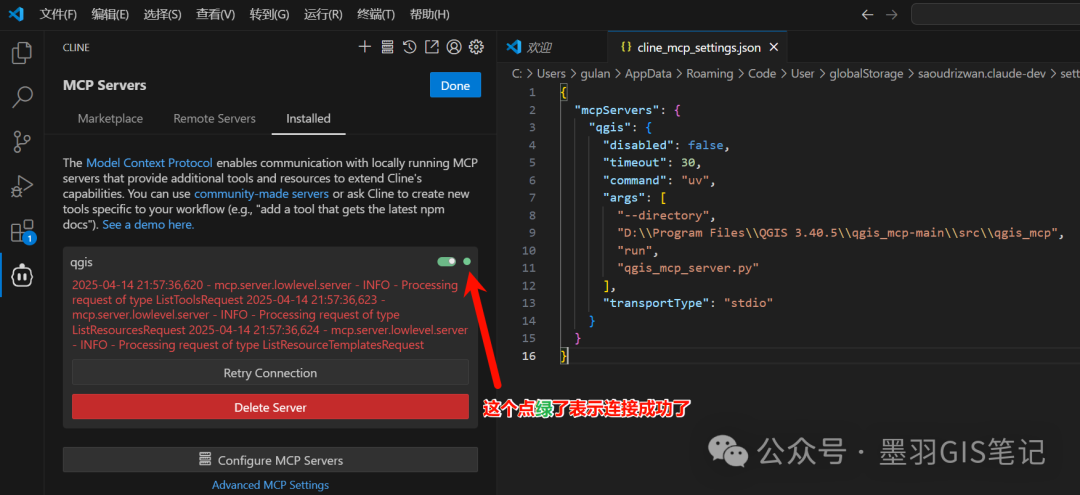The width and height of the screenshot is (1080, 495).
Task: Open the Explorer view in activity bar
Action: tap(22, 53)
